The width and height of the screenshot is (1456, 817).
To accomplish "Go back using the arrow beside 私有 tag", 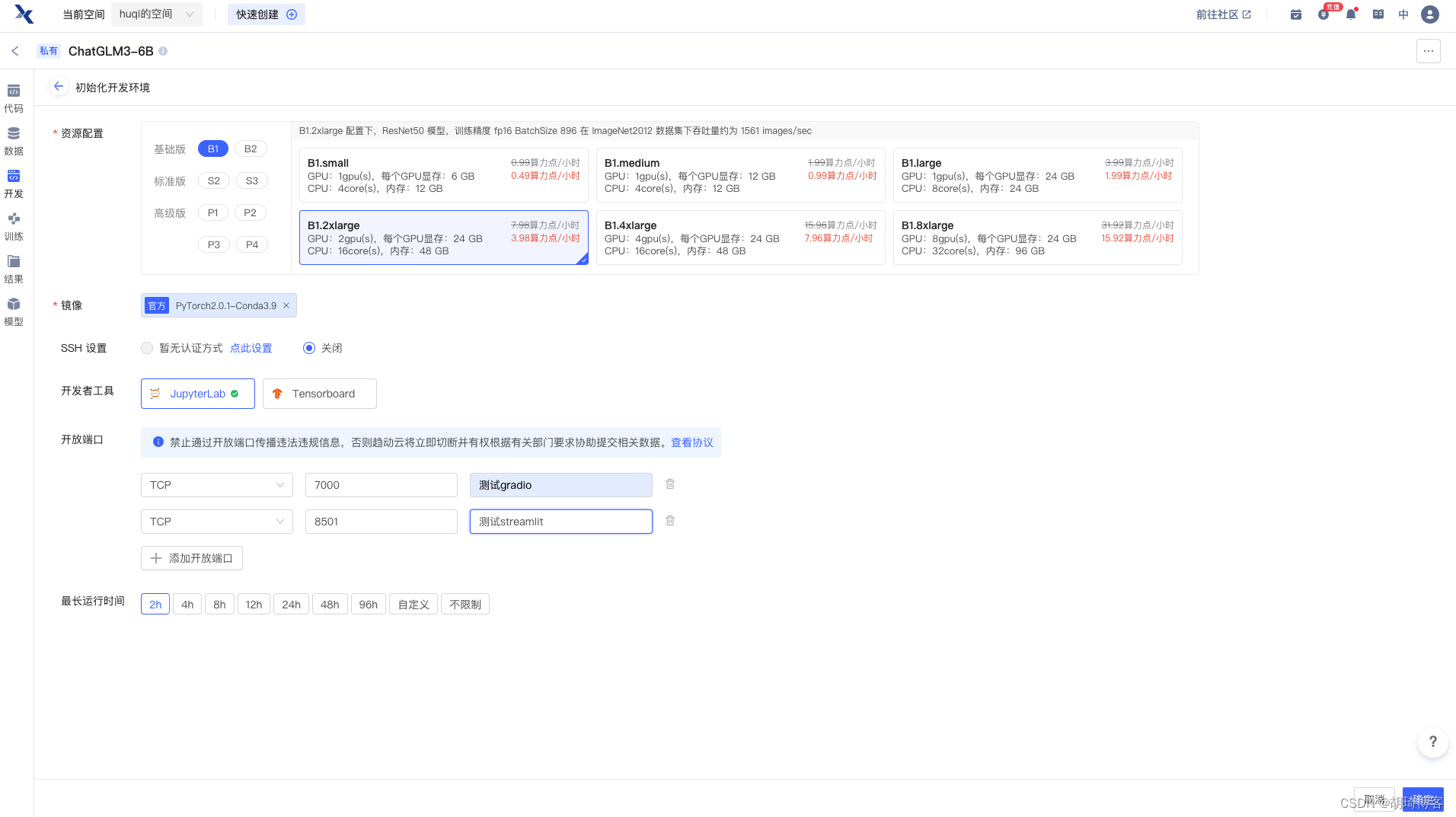I will [15, 51].
